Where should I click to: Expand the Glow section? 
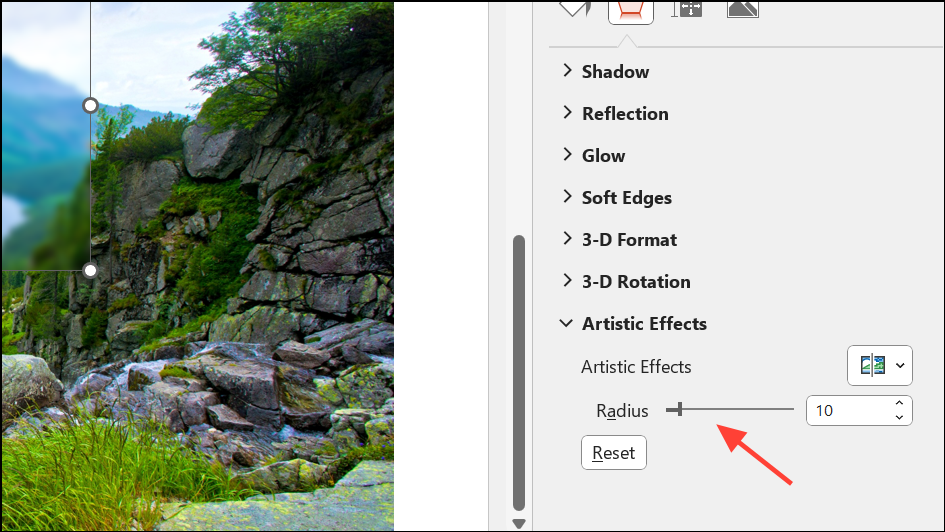click(x=594, y=155)
